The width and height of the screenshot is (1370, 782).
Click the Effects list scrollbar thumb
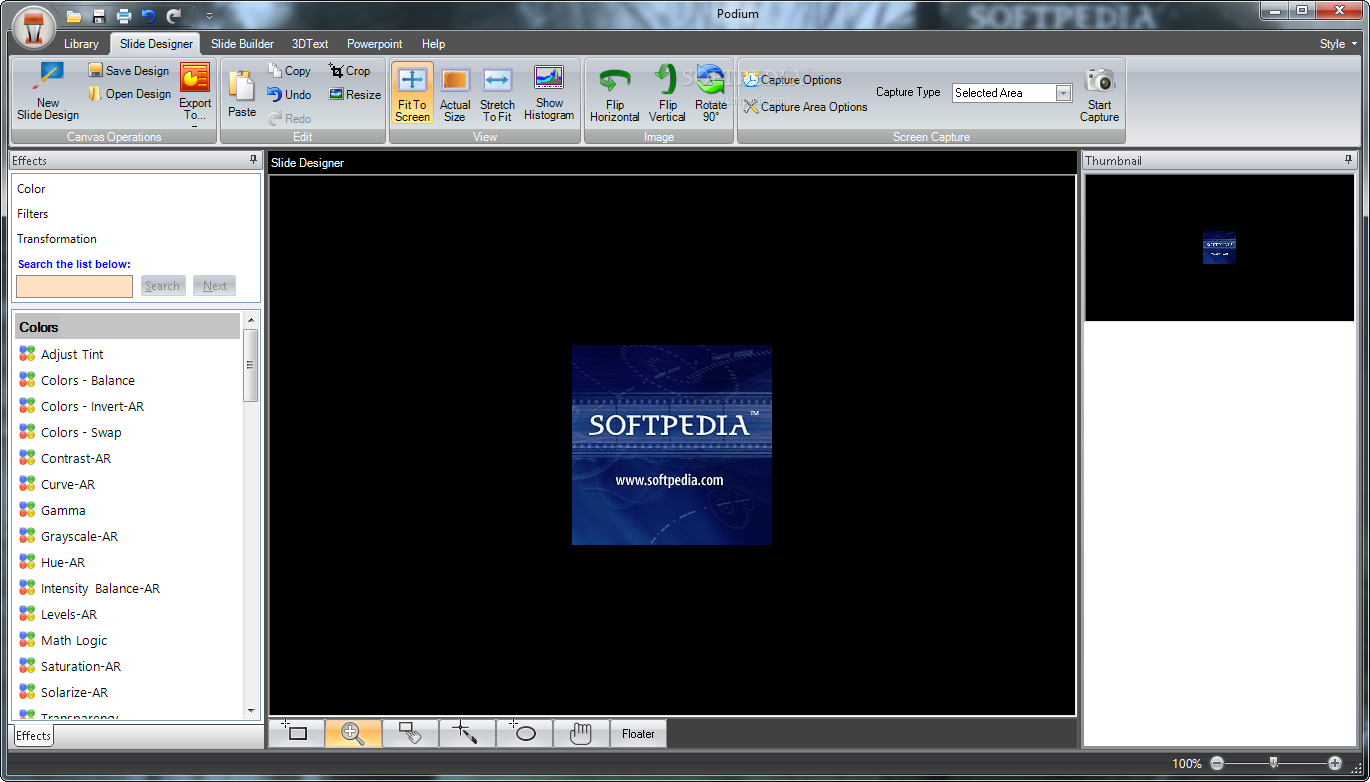click(x=250, y=365)
